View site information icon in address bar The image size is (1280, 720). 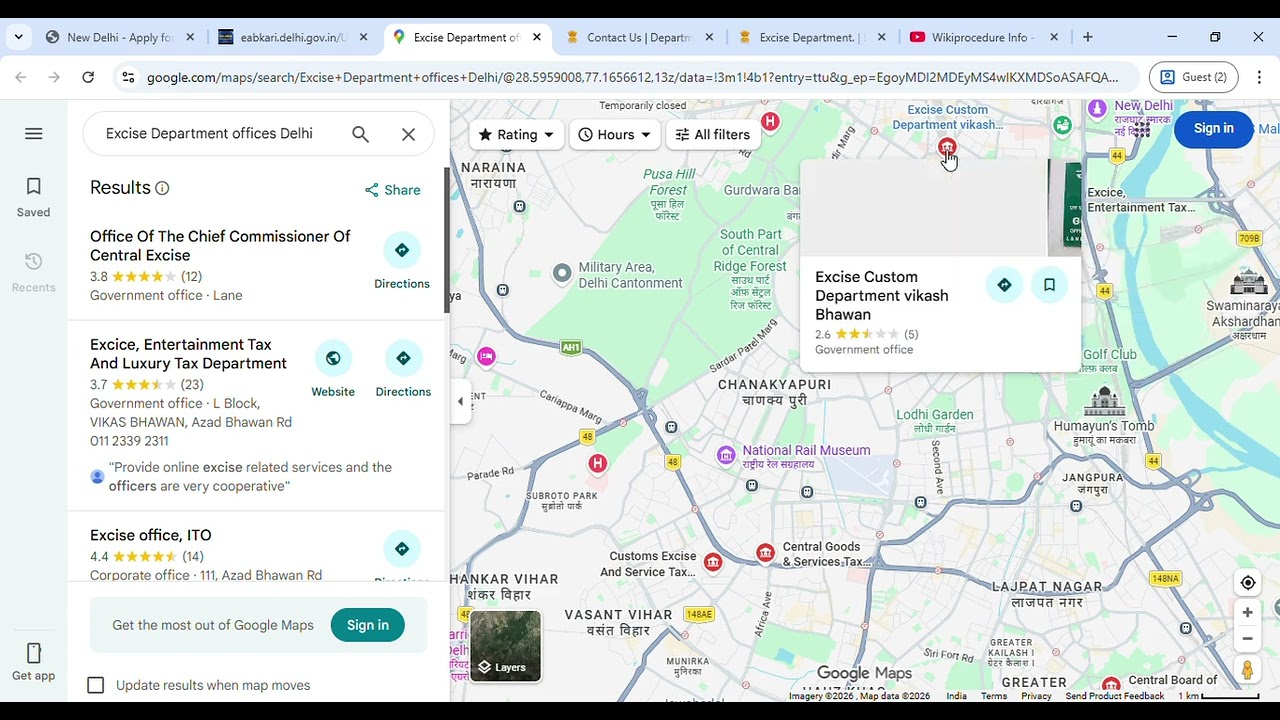127,77
